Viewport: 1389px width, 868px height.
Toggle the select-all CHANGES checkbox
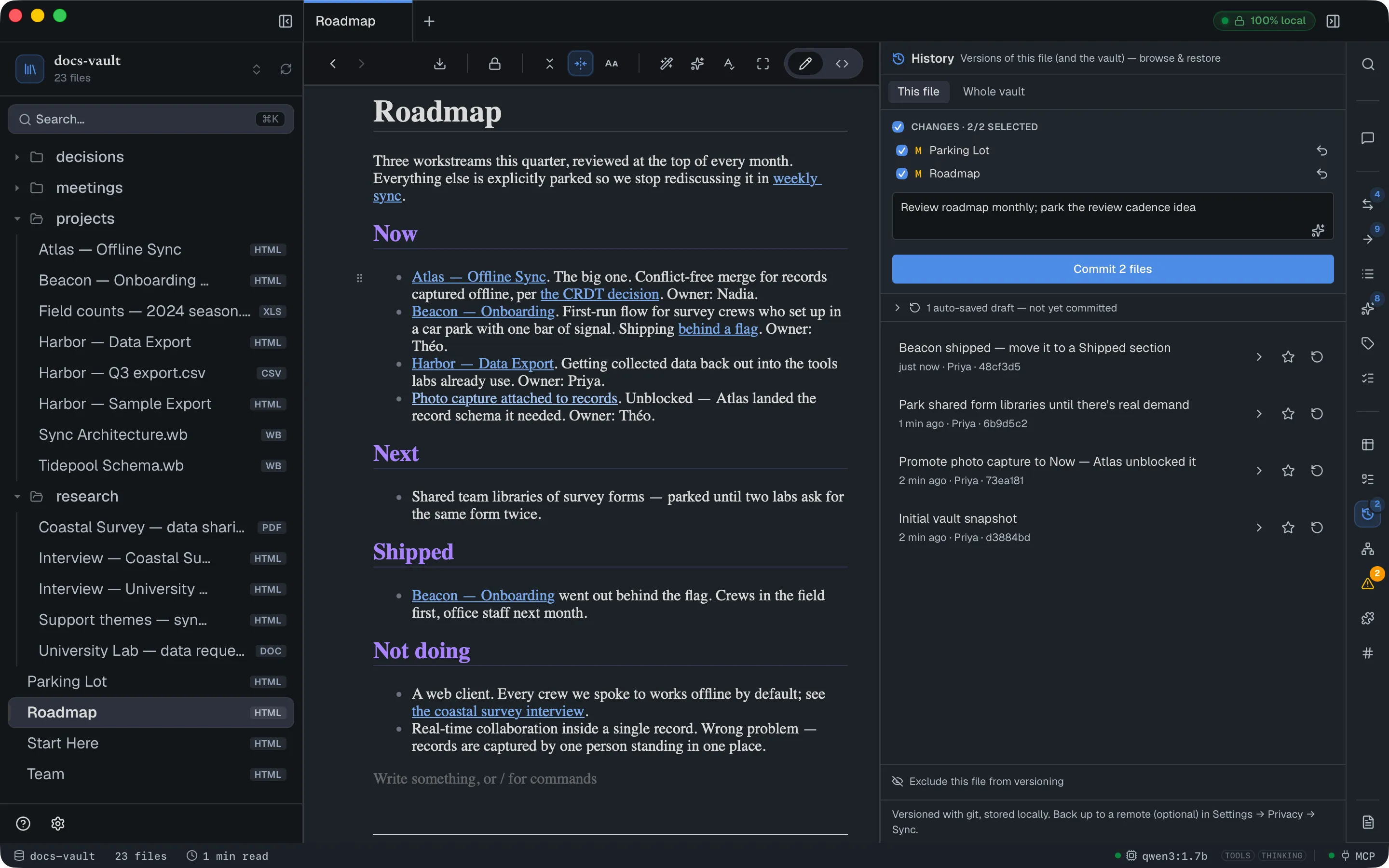(898, 127)
